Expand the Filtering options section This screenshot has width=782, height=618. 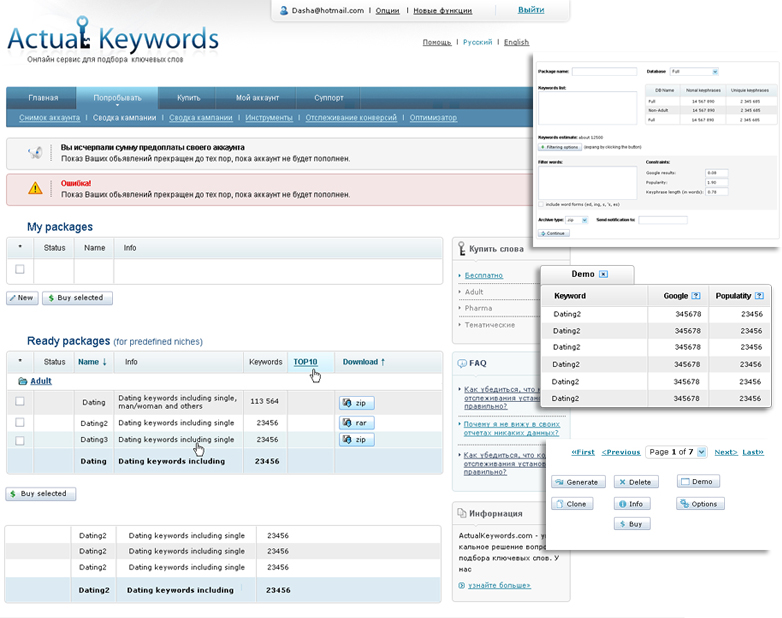(560, 147)
